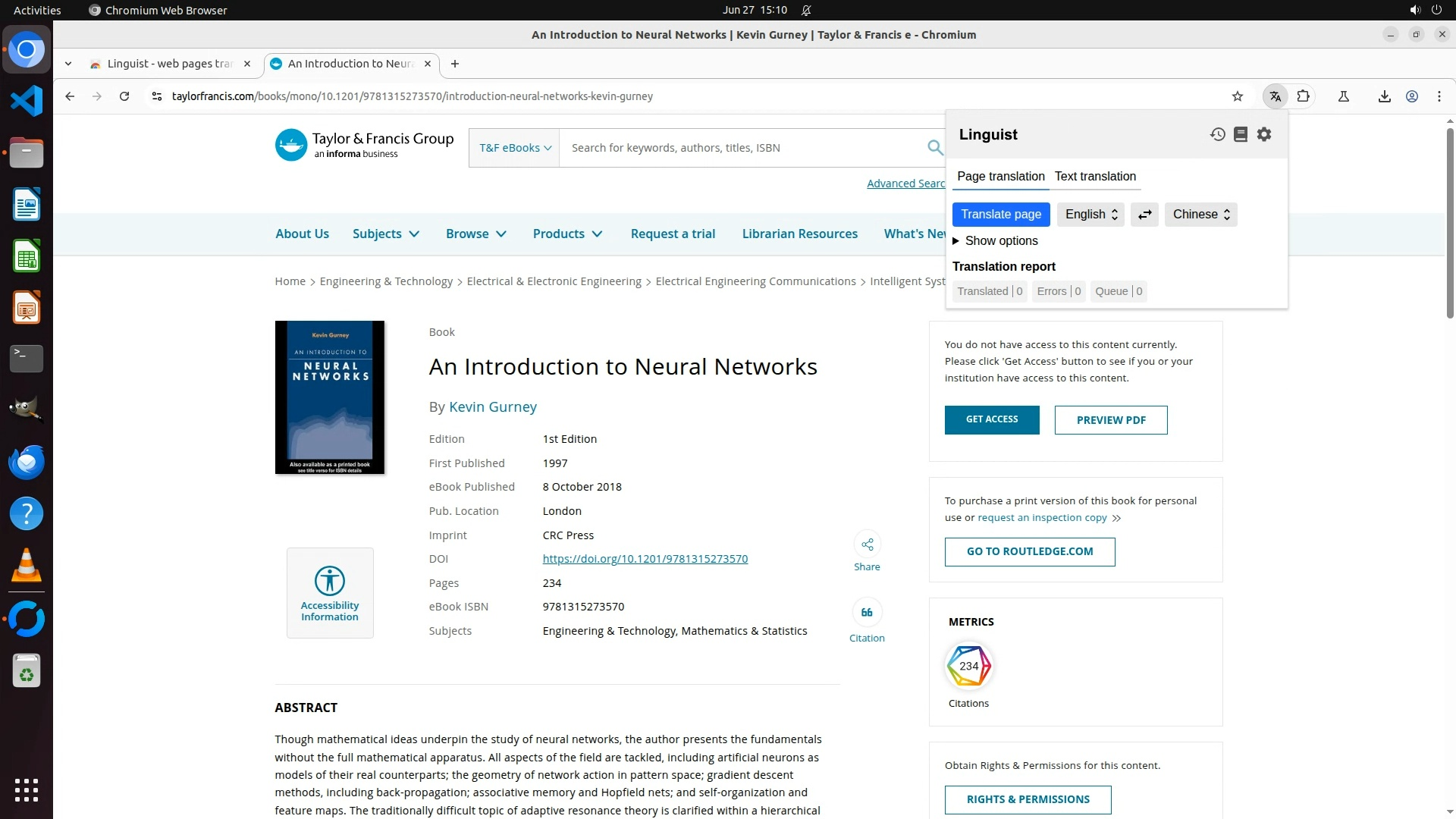Screen dimensions: 1456x819
Task: Click the Linguist extension toolbar icon
Action: pyautogui.click(x=1276, y=96)
